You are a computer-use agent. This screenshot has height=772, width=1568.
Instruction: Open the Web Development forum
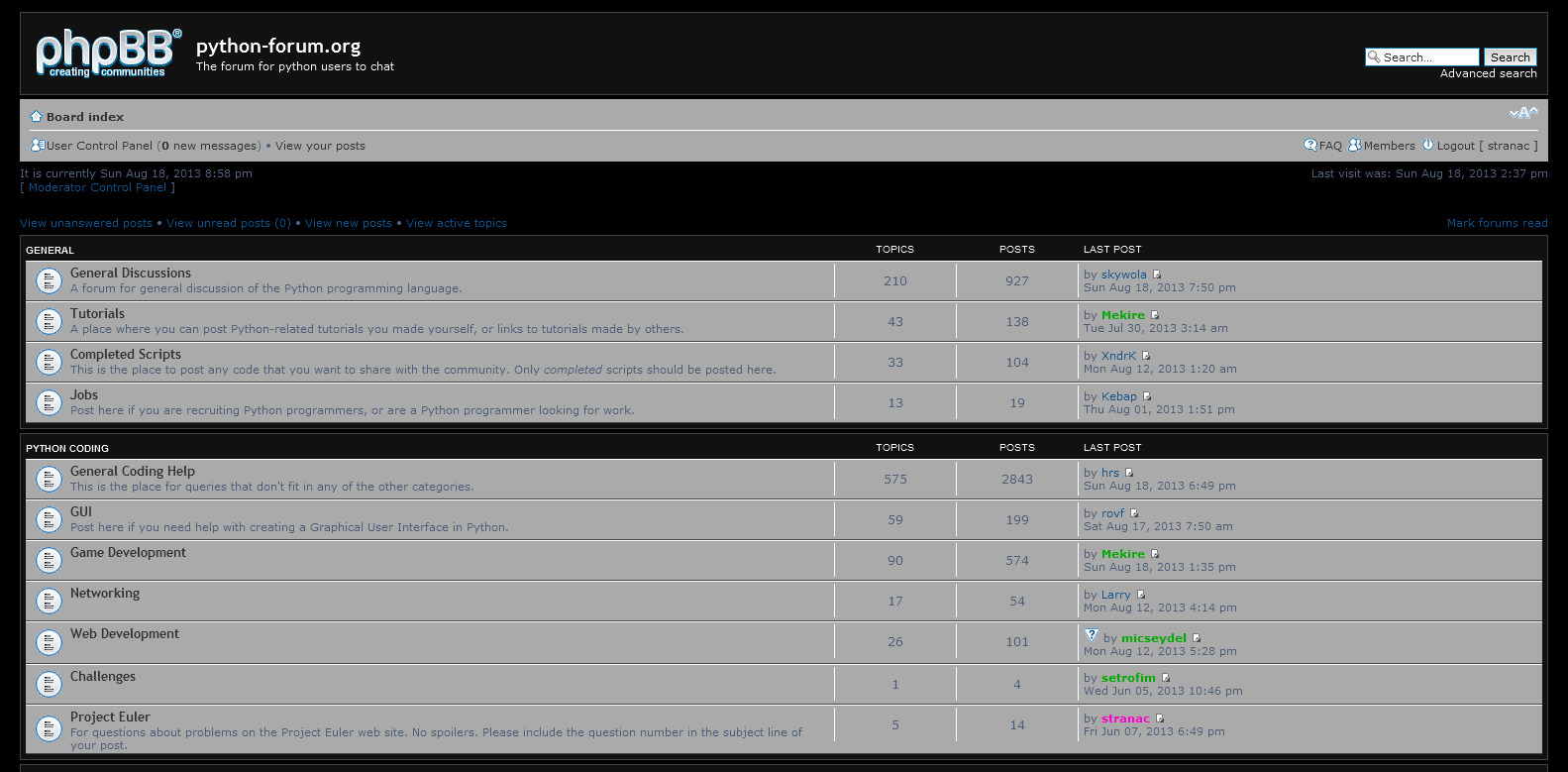(x=125, y=634)
